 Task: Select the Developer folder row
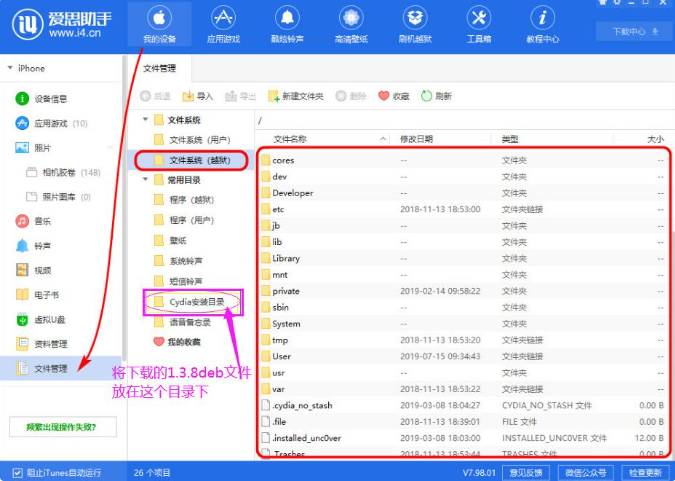(x=463, y=193)
